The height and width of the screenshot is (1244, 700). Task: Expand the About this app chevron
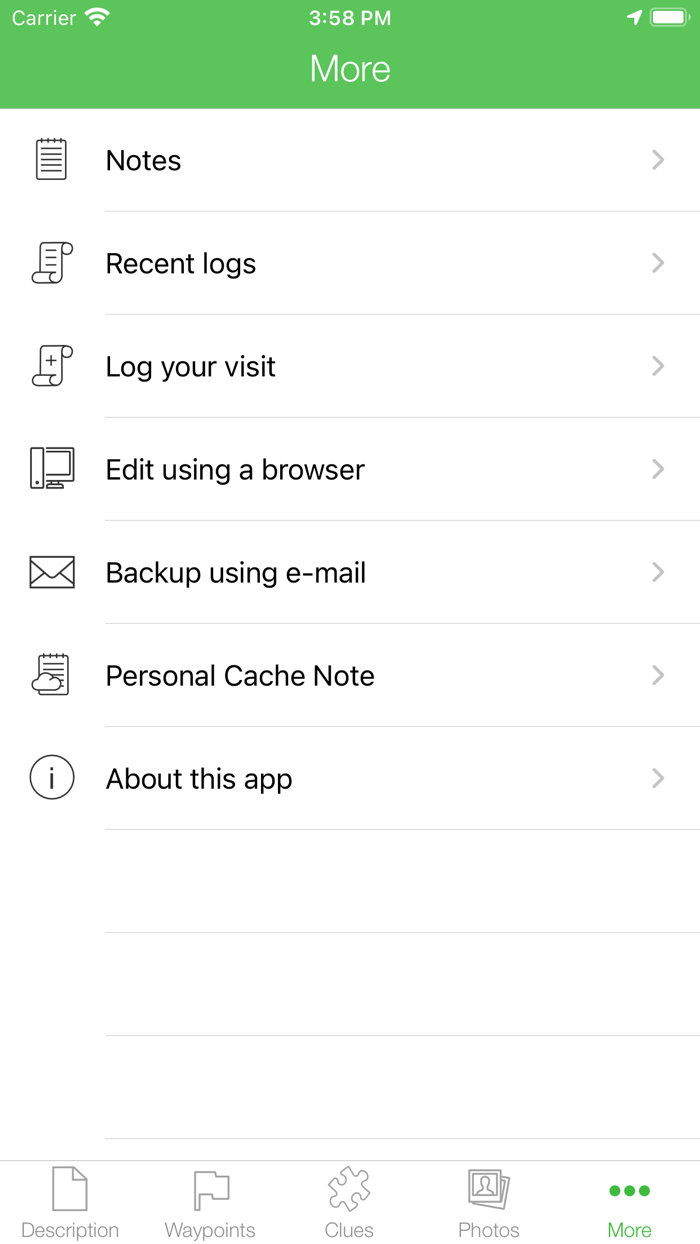point(658,778)
